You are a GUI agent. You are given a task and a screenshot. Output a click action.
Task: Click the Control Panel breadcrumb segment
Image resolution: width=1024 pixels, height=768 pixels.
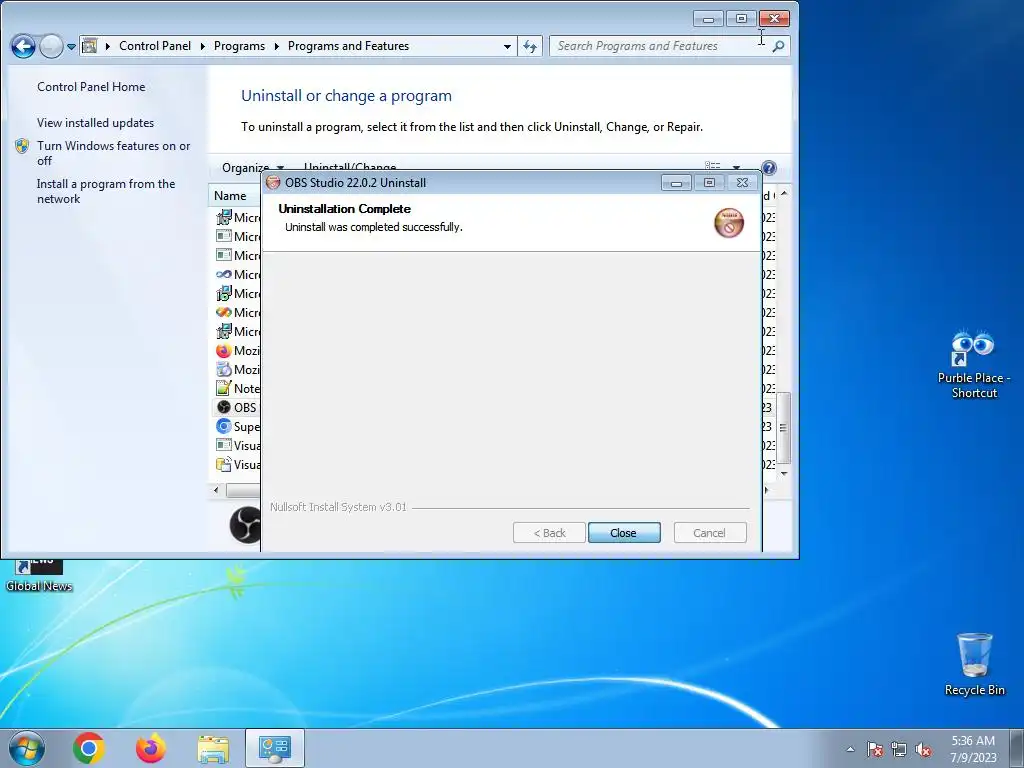click(155, 46)
